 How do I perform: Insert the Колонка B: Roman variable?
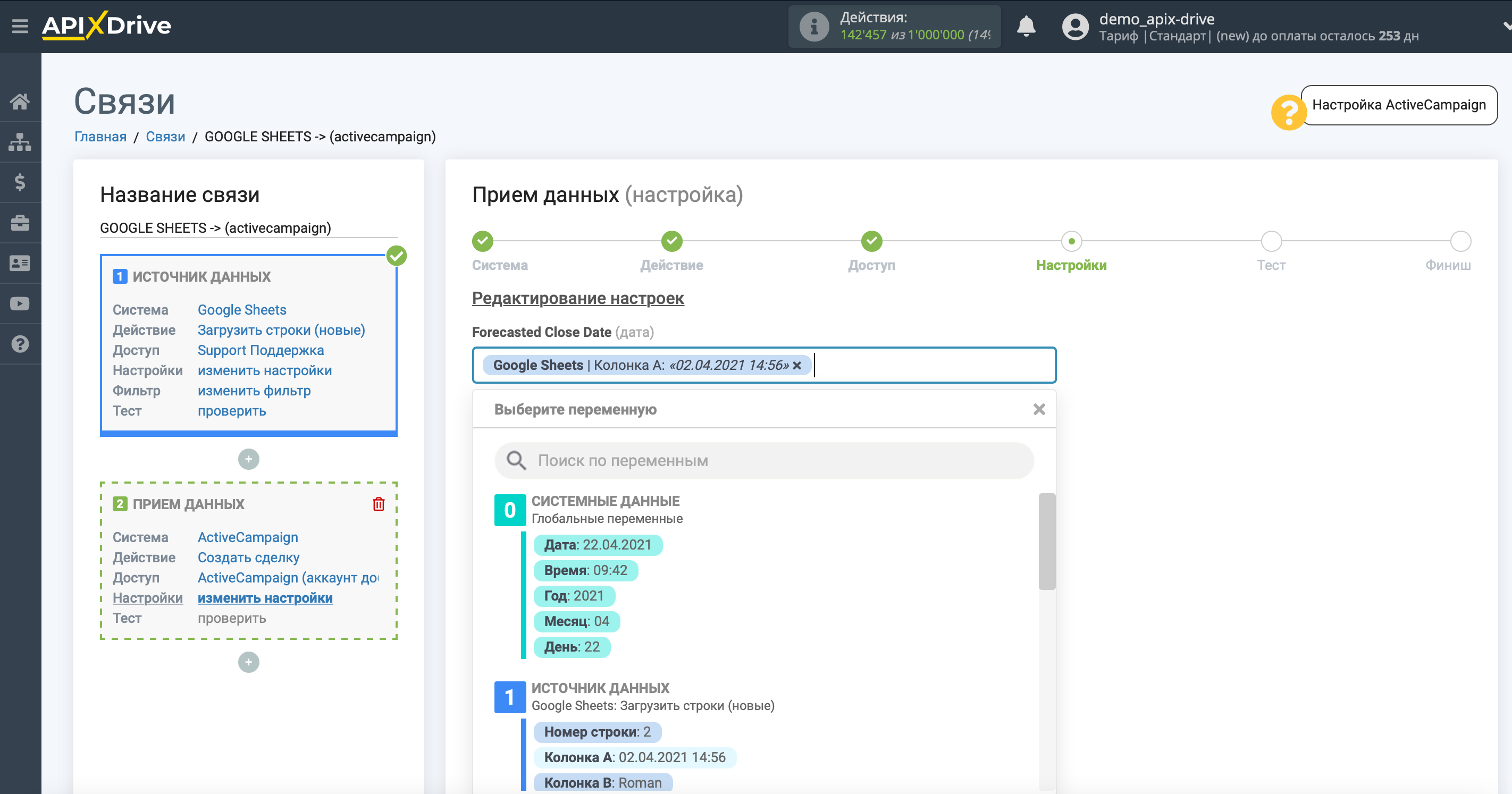[602, 783]
